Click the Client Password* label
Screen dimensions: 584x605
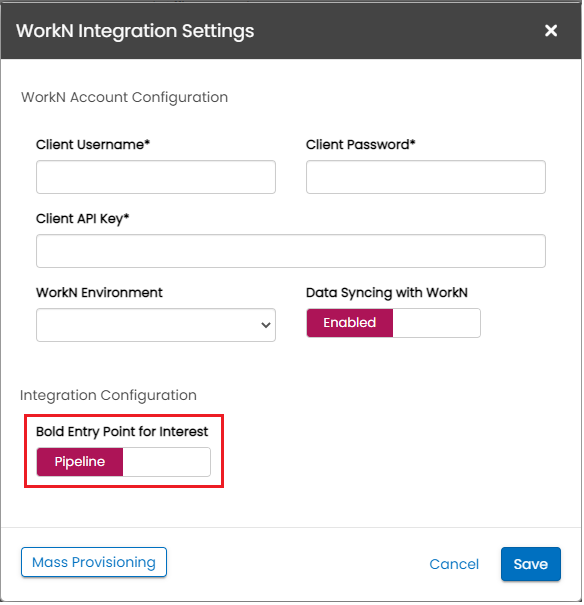(x=360, y=145)
